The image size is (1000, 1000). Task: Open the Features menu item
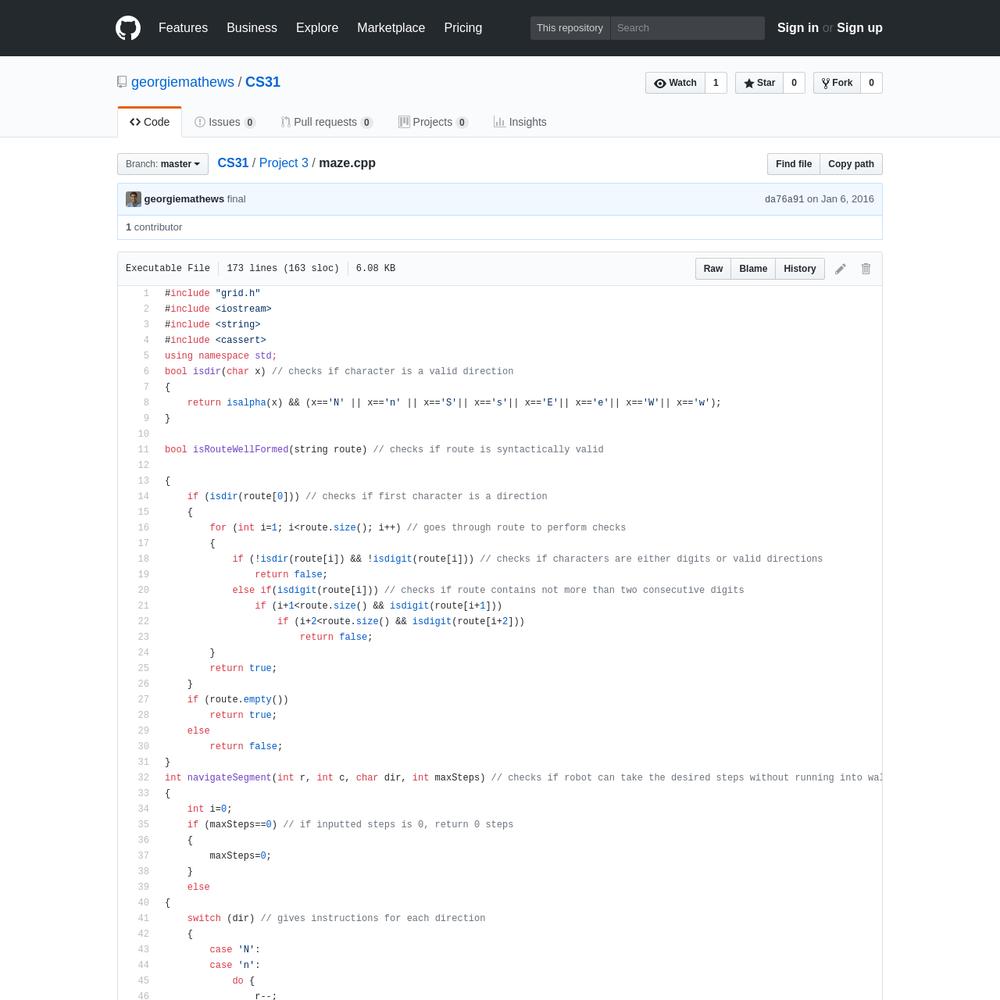183,28
